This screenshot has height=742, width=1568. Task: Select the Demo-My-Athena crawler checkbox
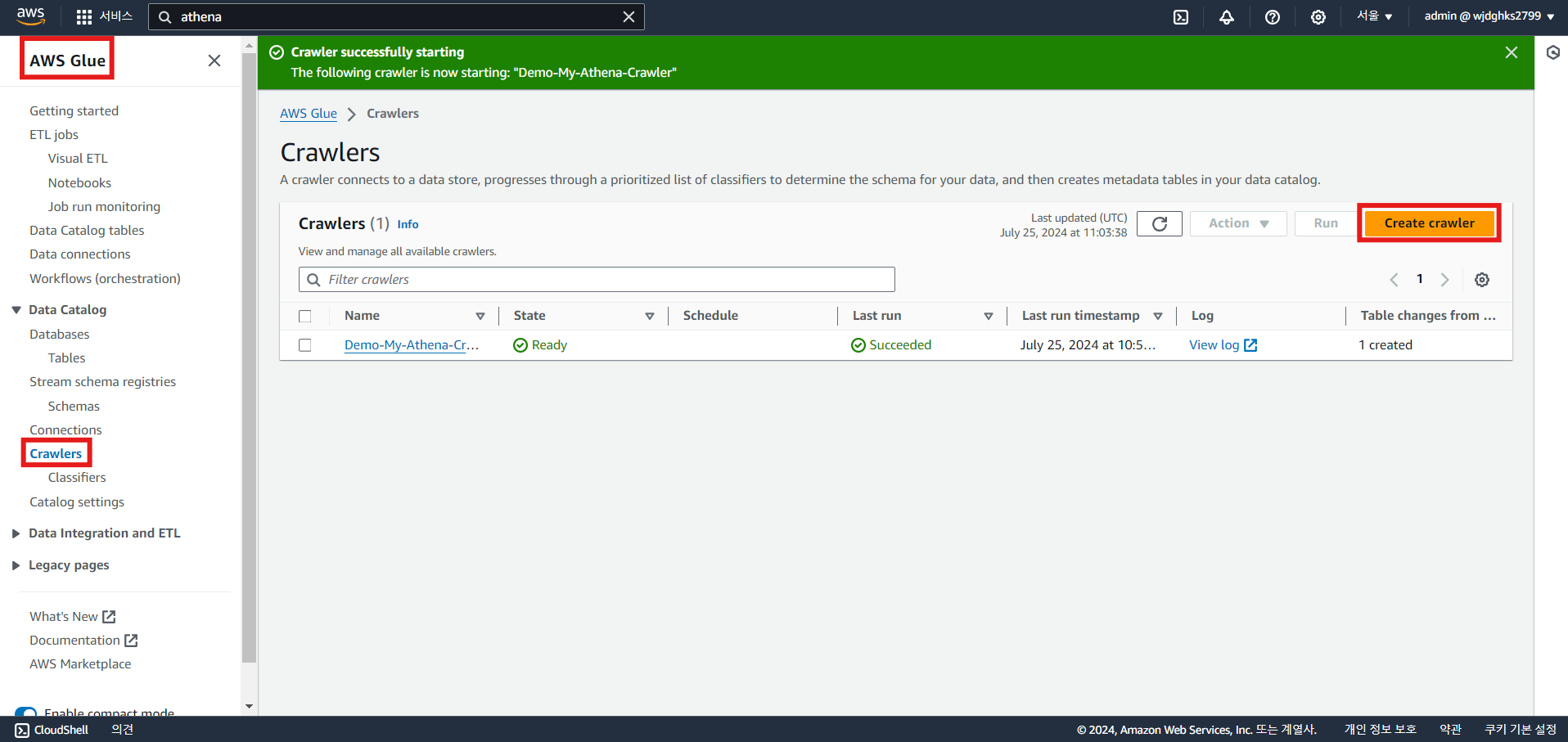point(305,345)
